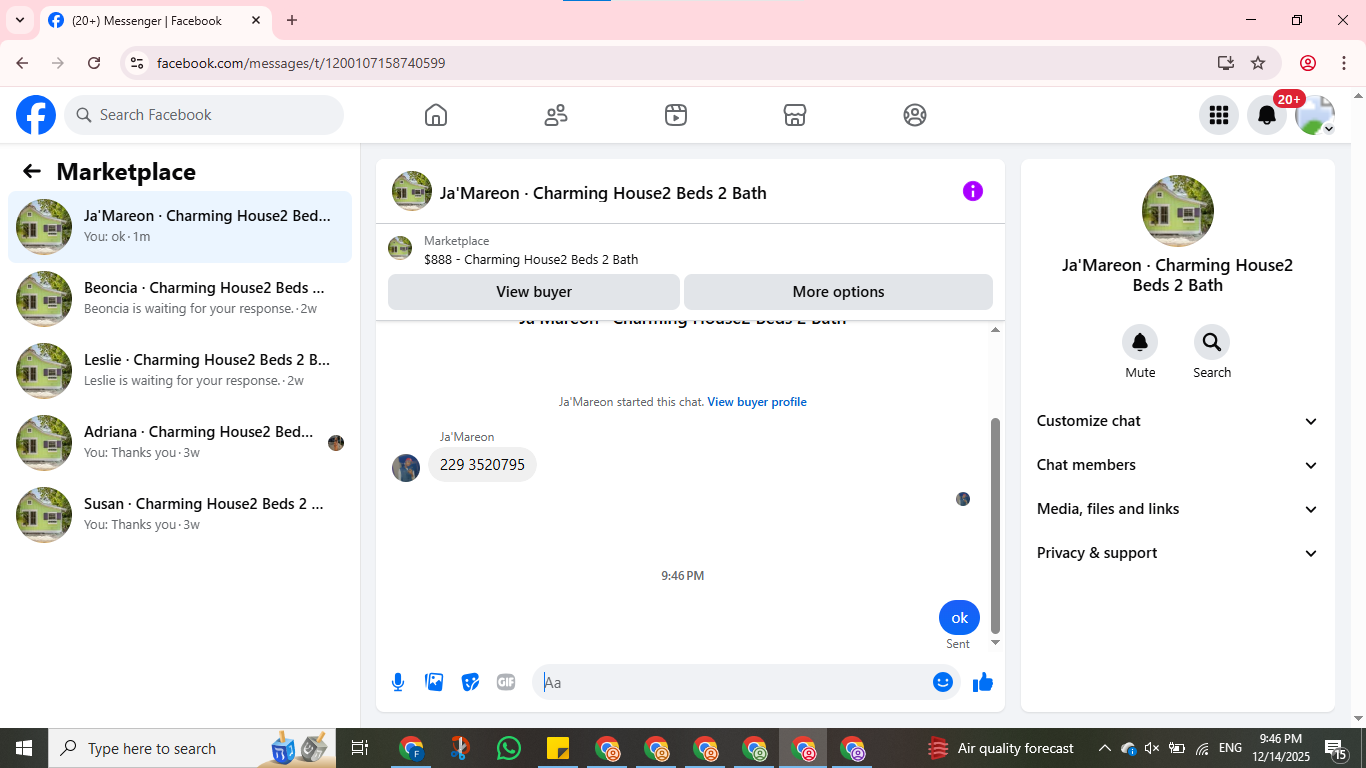Open the Video (Reels) icon
1366x768 pixels.
pos(676,115)
